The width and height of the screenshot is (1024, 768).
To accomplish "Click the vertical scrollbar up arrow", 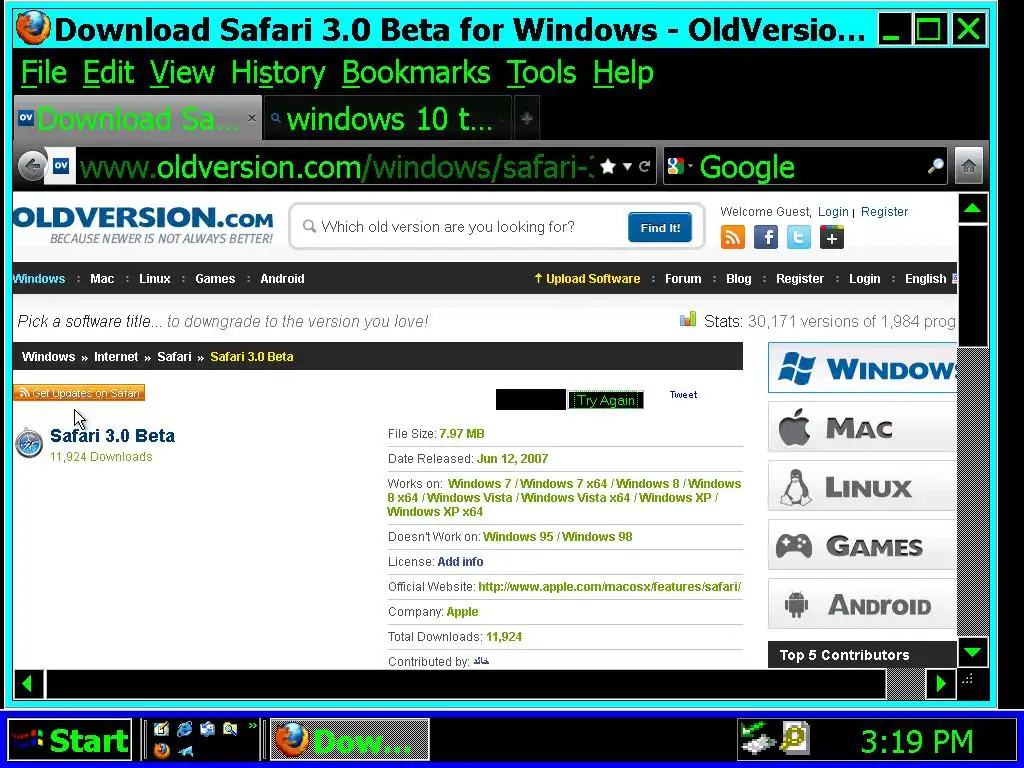I will coord(972,208).
